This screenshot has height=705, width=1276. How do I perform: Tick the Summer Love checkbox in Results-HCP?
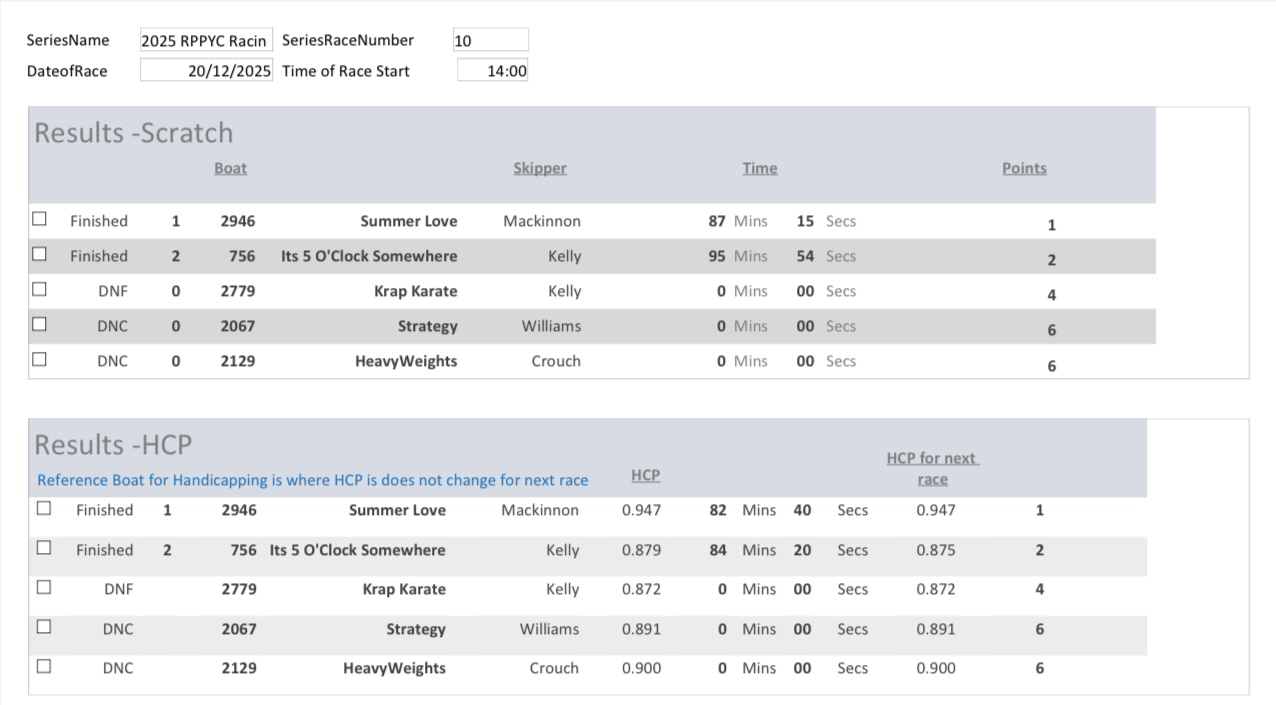[44, 508]
